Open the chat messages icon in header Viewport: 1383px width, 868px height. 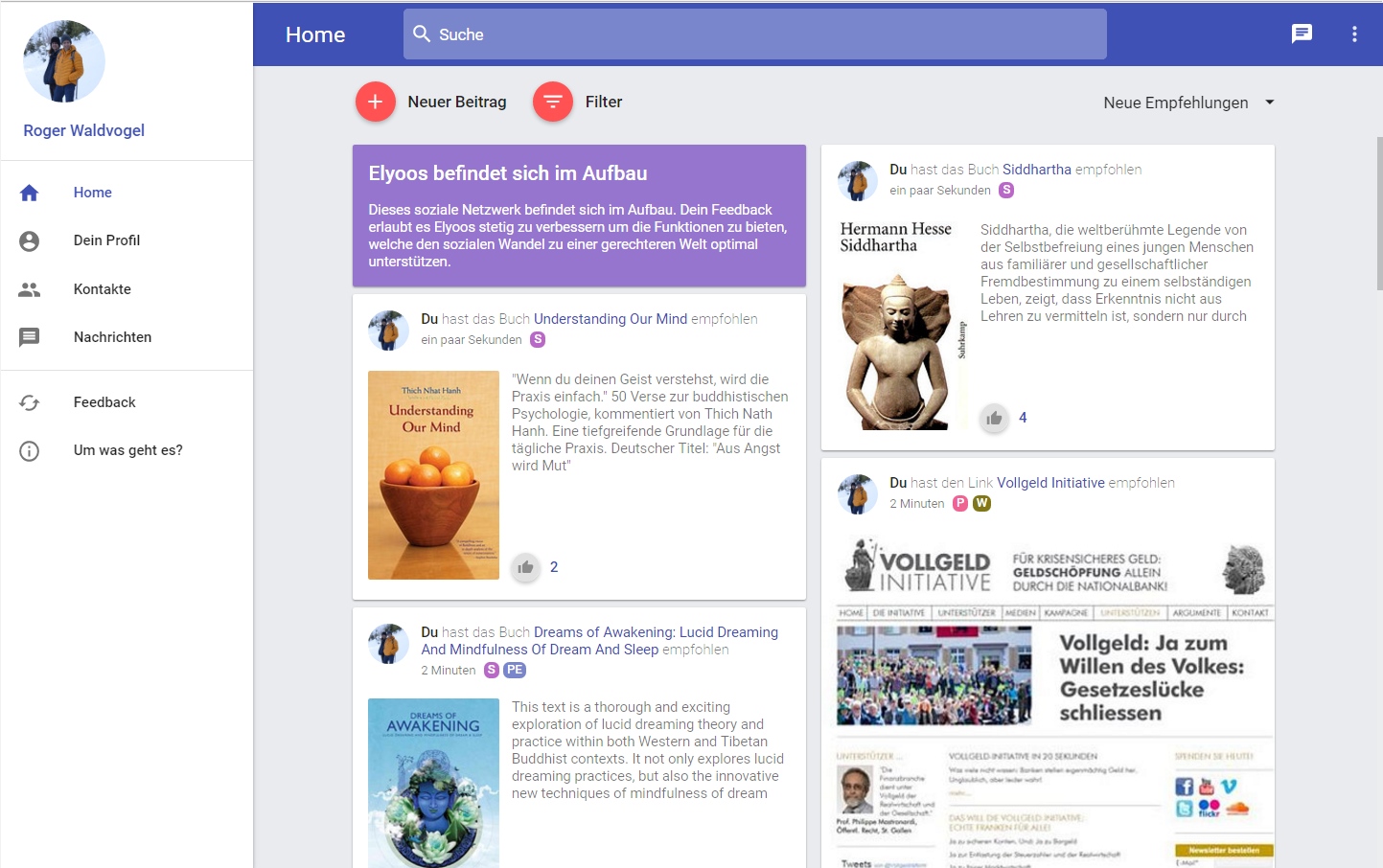[1302, 34]
